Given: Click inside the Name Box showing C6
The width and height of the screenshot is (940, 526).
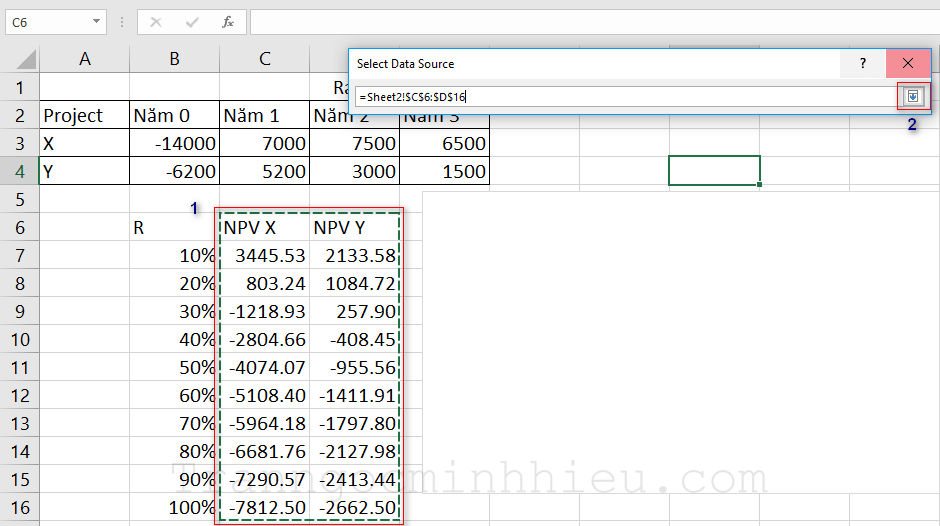Looking at the screenshot, I should click(45, 21).
